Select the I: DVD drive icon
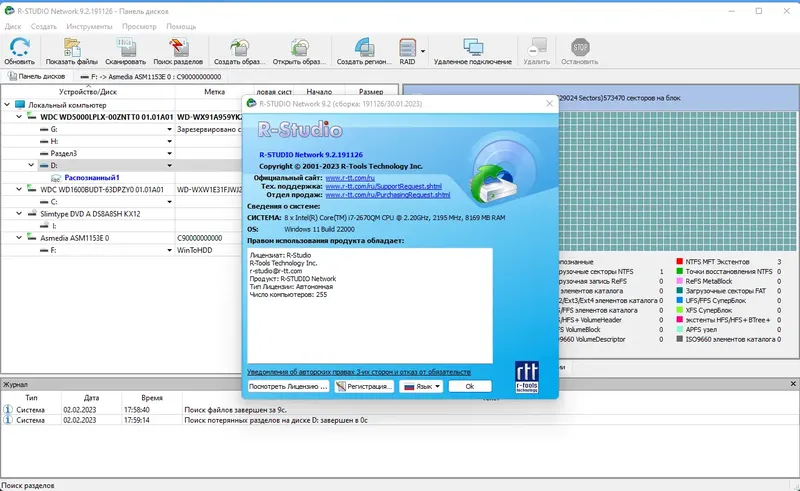The image size is (800, 491). tap(44, 226)
